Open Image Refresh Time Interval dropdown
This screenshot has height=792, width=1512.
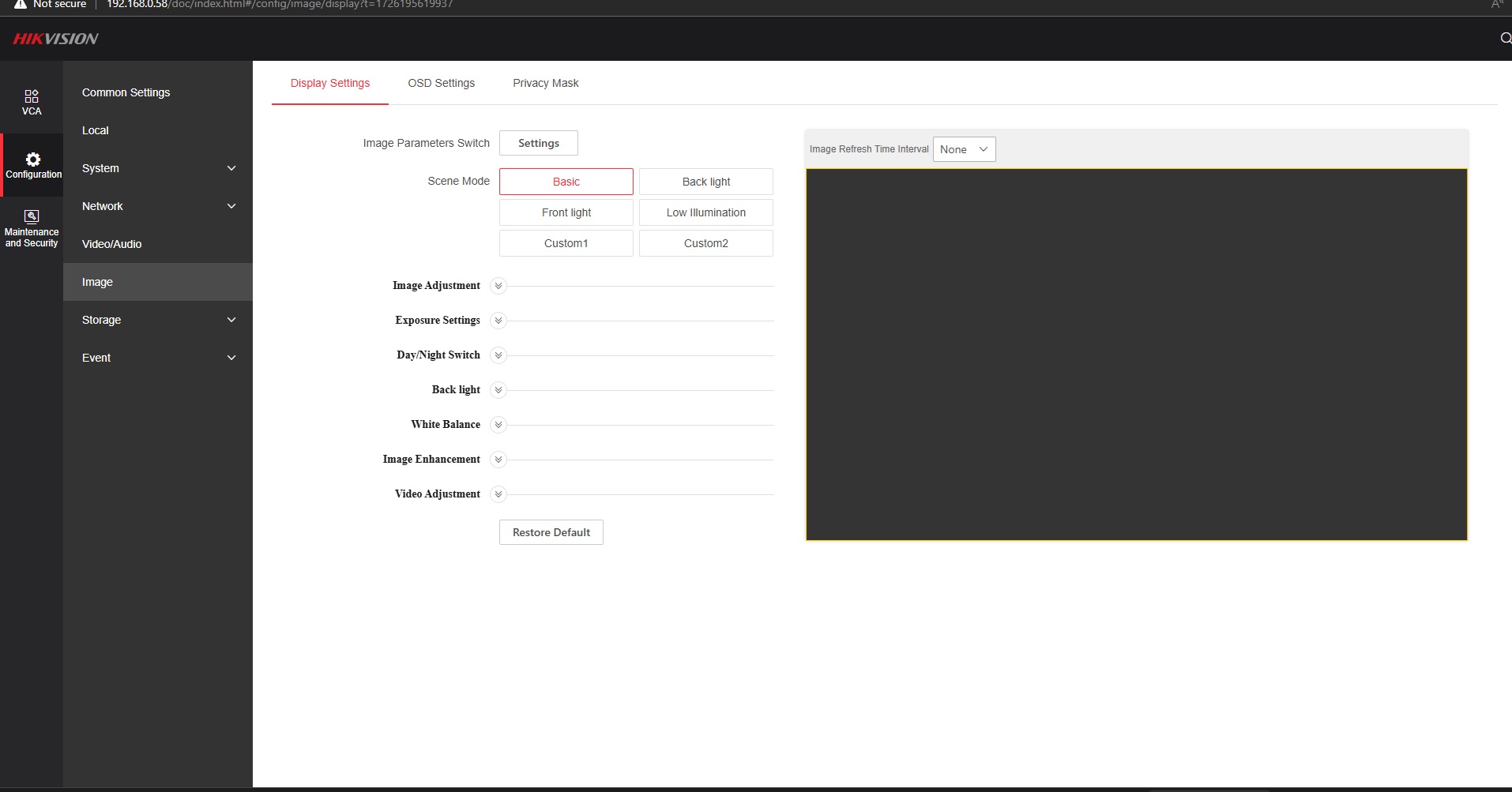(x=964, y=149)
